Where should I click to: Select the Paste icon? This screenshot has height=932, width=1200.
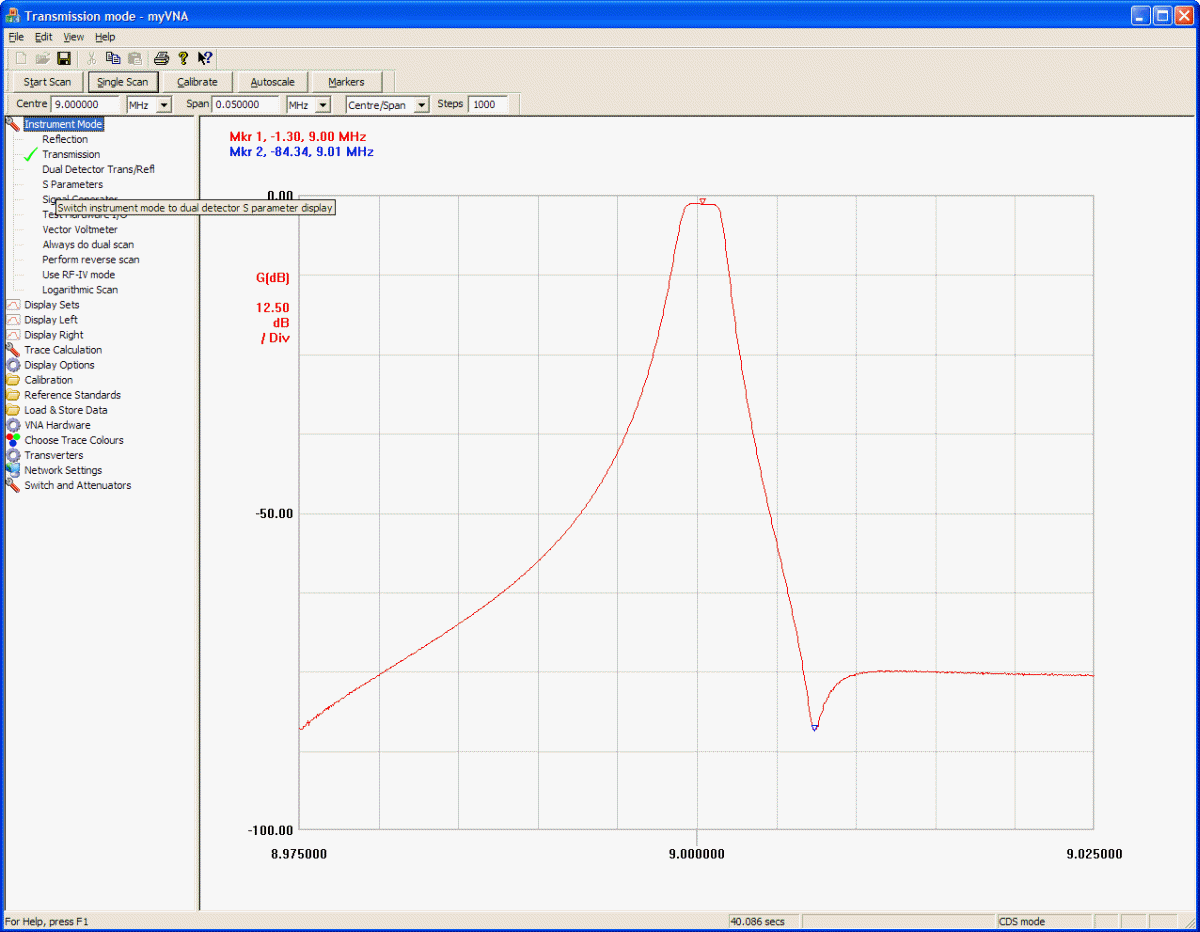coord(134,58)
